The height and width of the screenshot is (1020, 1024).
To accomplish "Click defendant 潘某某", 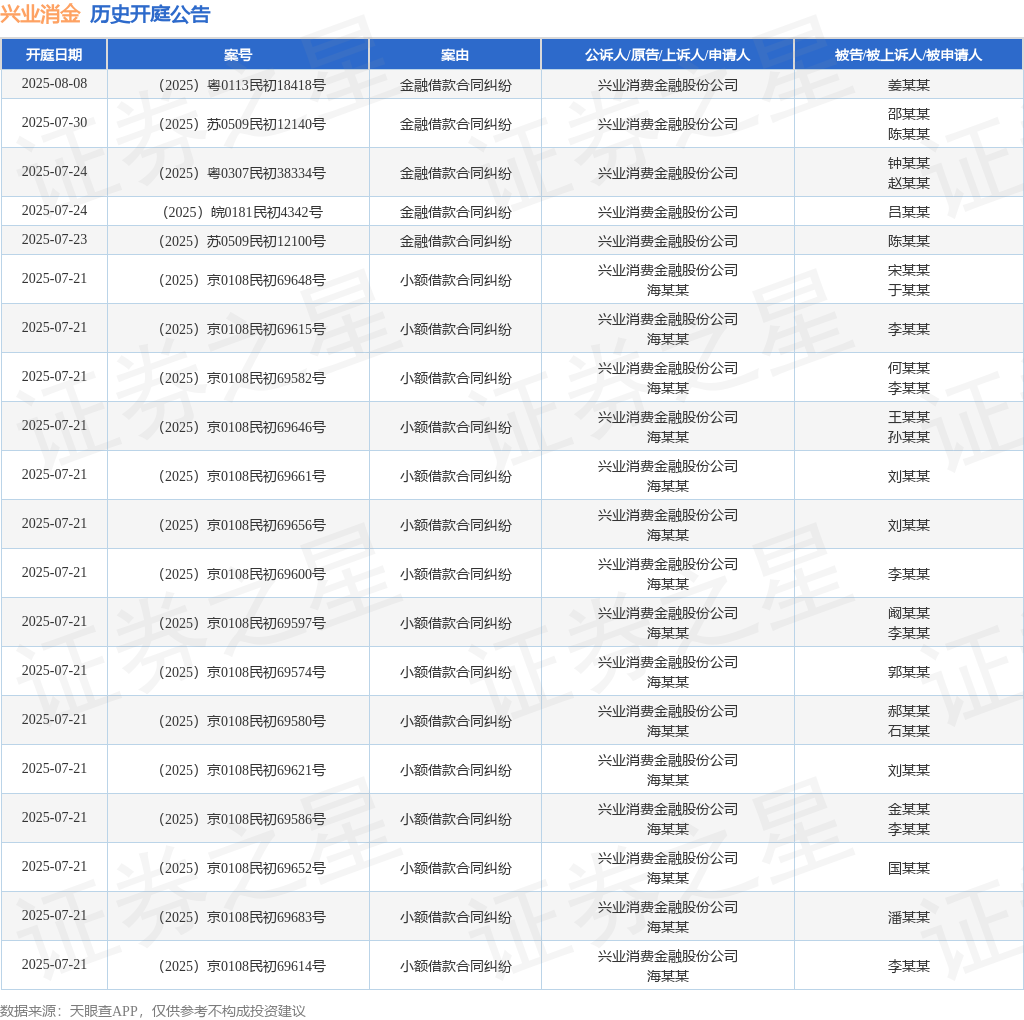I will tap(908, 917).
